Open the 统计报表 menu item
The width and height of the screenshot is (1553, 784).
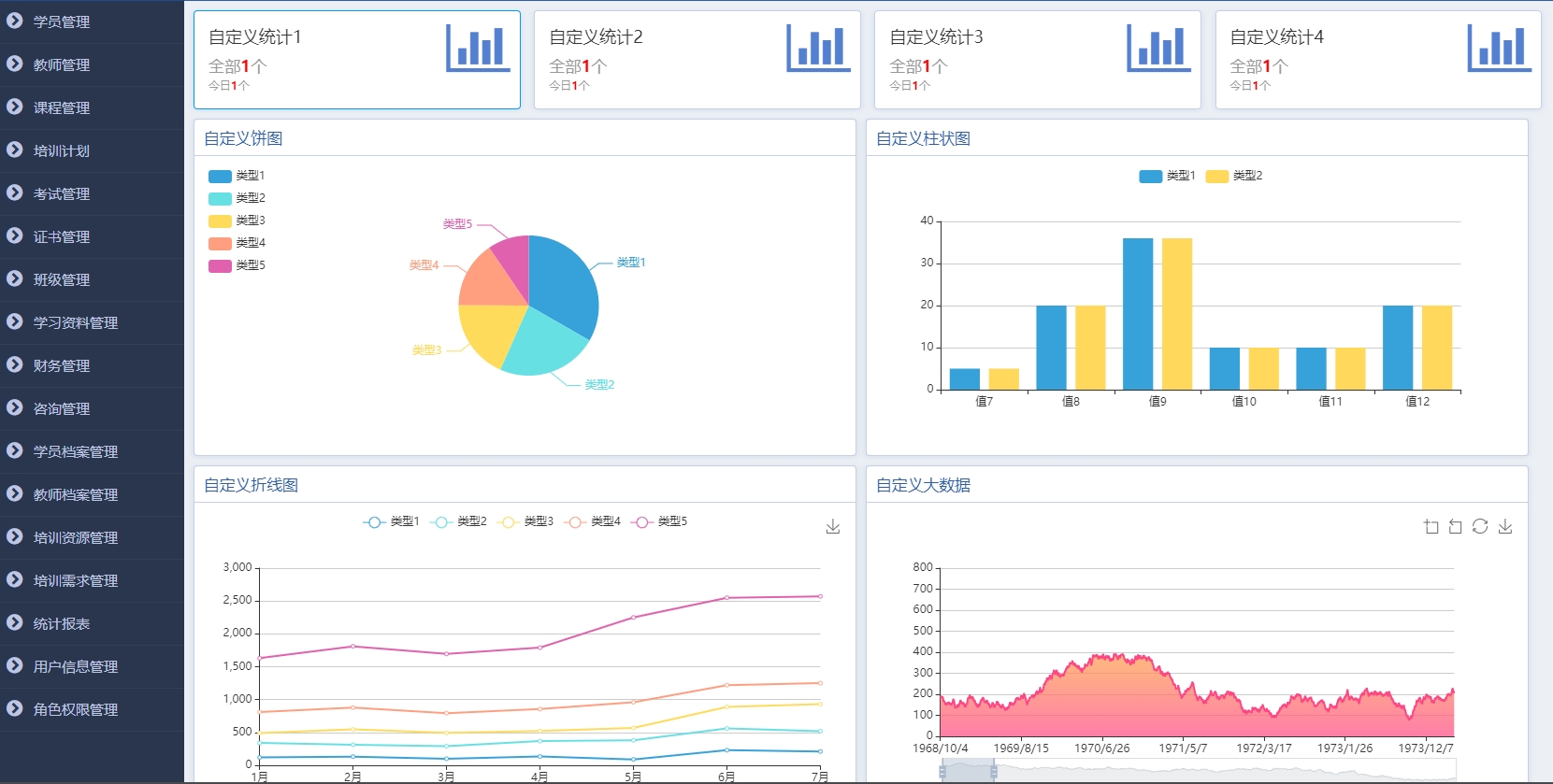62,623
